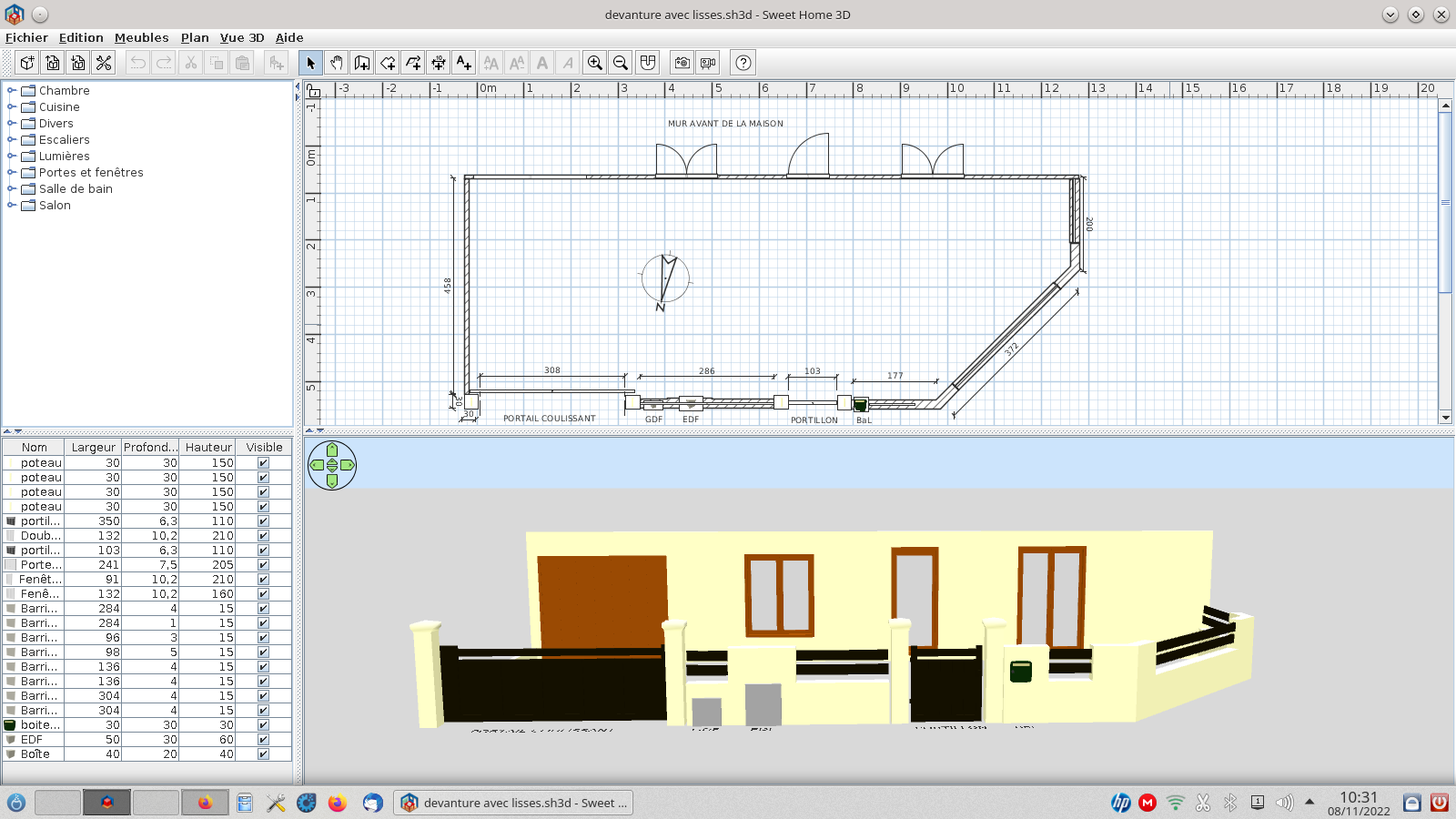The image size is (1456, 819).
Task: Open the Vue 3D menu
Action: pyautogui.click(x=242, y=37)
